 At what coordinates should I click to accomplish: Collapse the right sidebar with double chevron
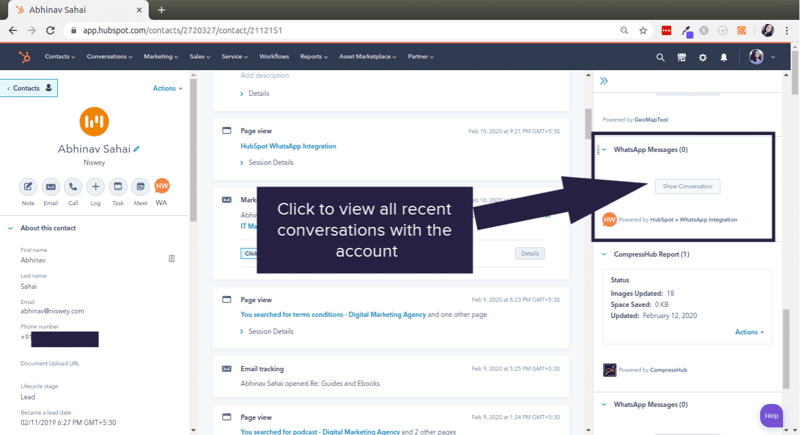coord(604,81)
